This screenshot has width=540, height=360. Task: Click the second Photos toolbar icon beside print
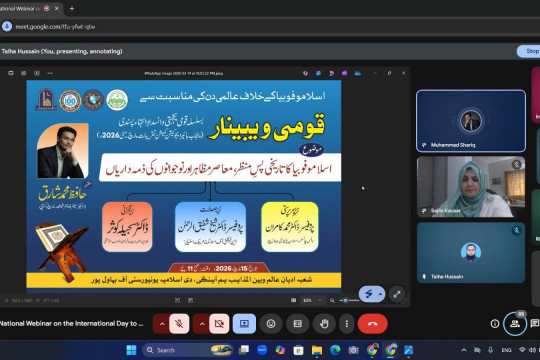(24, 73)
